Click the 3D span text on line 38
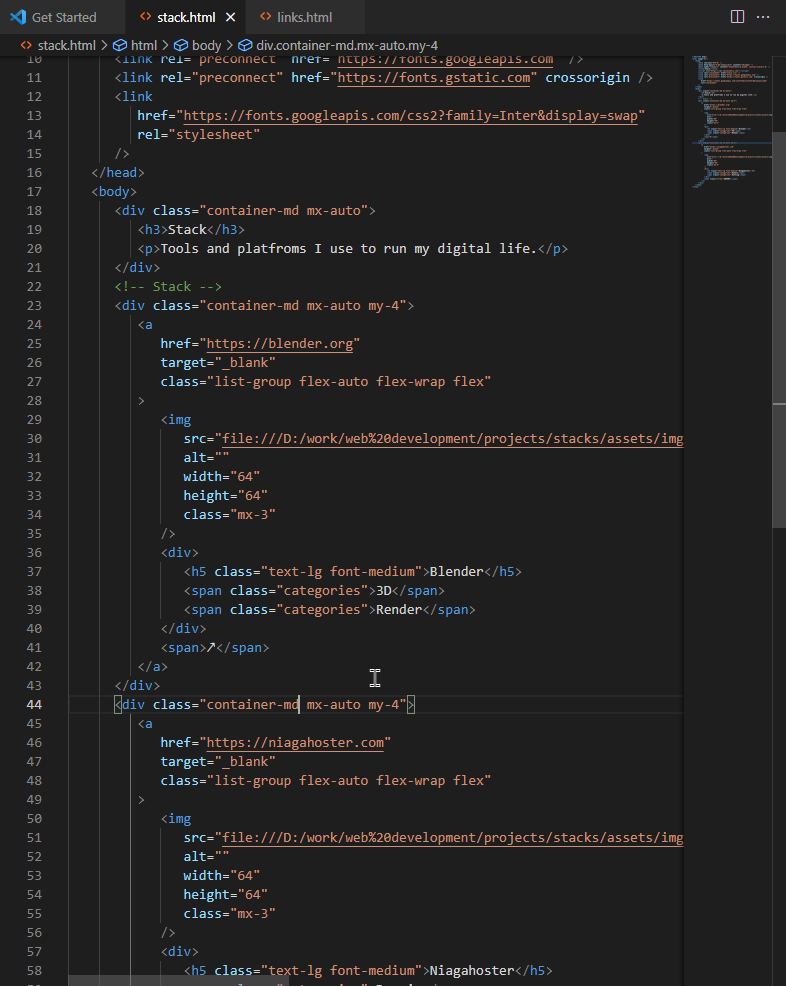786x986 pixels. [384, 590]
